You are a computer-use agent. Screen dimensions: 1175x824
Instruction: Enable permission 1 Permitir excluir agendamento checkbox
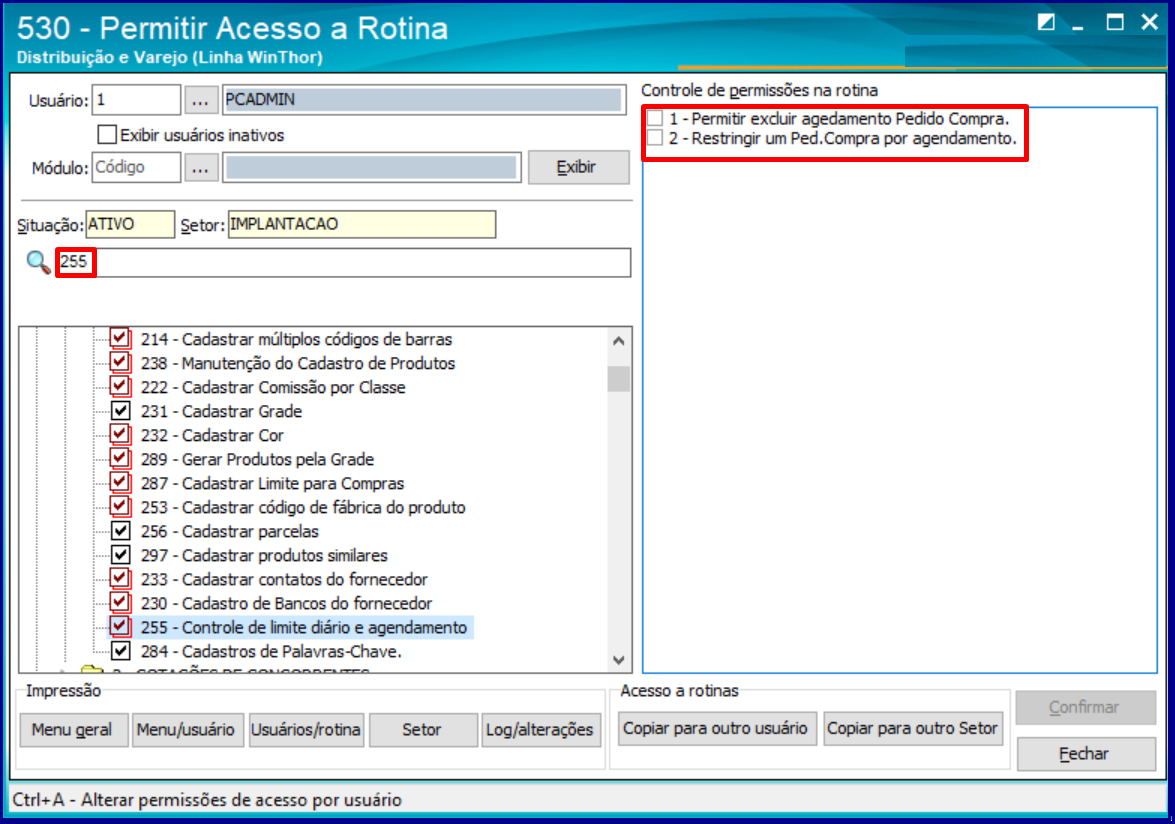pyautogui.click(x=656, y=118)
